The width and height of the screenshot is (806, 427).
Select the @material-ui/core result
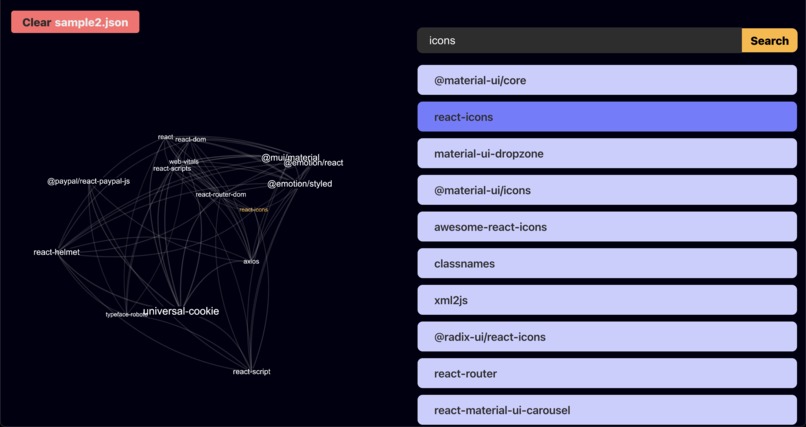click(607, 80)
